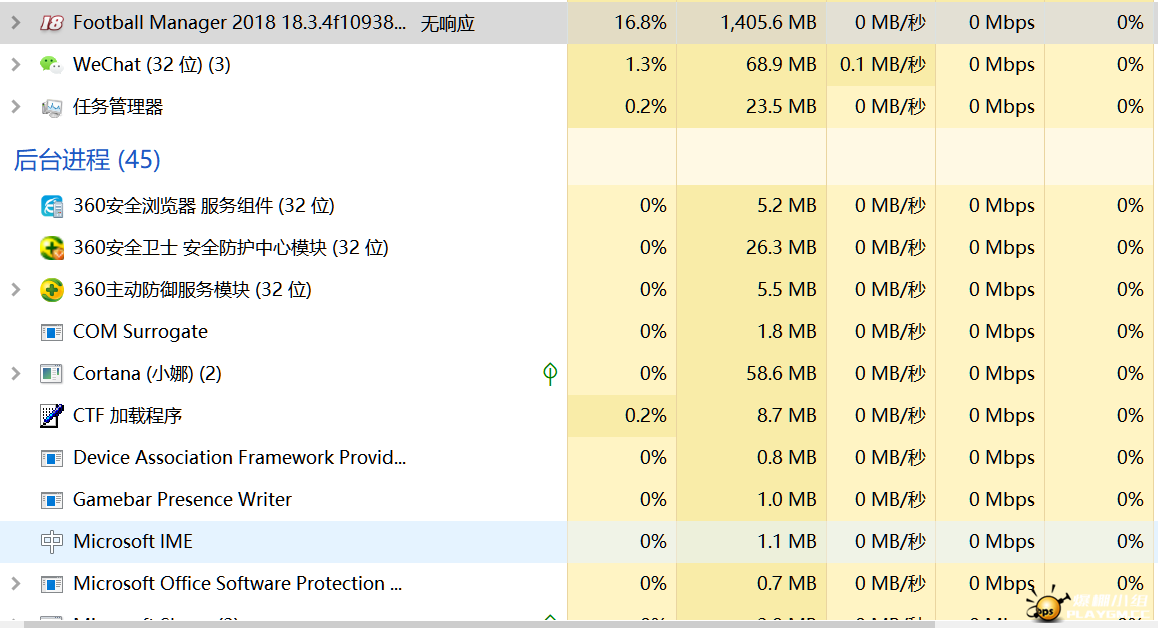Viewport: 1158px width, 628px height.
Task: Click the Microsoft IME icon
Action: coord(51,542)
